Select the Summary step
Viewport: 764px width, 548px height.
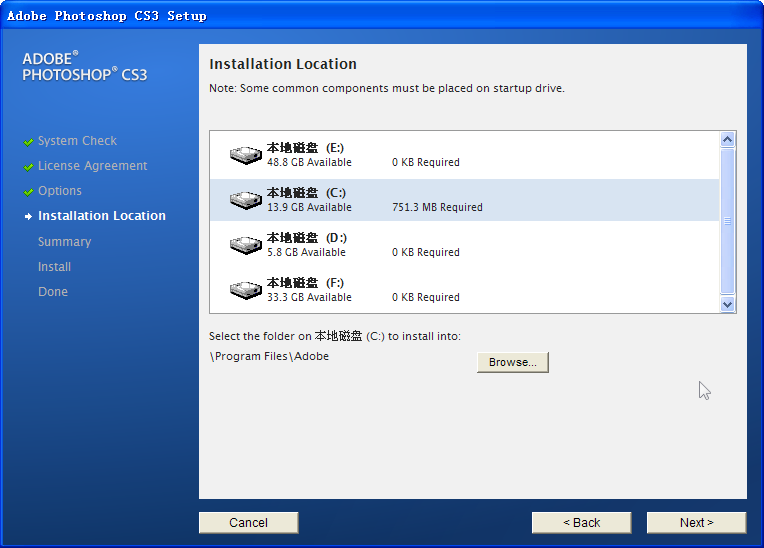[64, 242]
